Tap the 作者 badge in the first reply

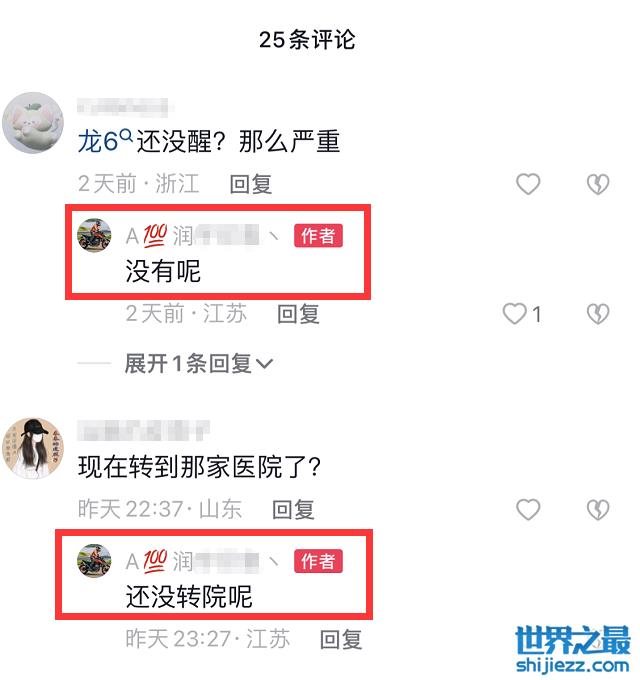coord(318,235)
